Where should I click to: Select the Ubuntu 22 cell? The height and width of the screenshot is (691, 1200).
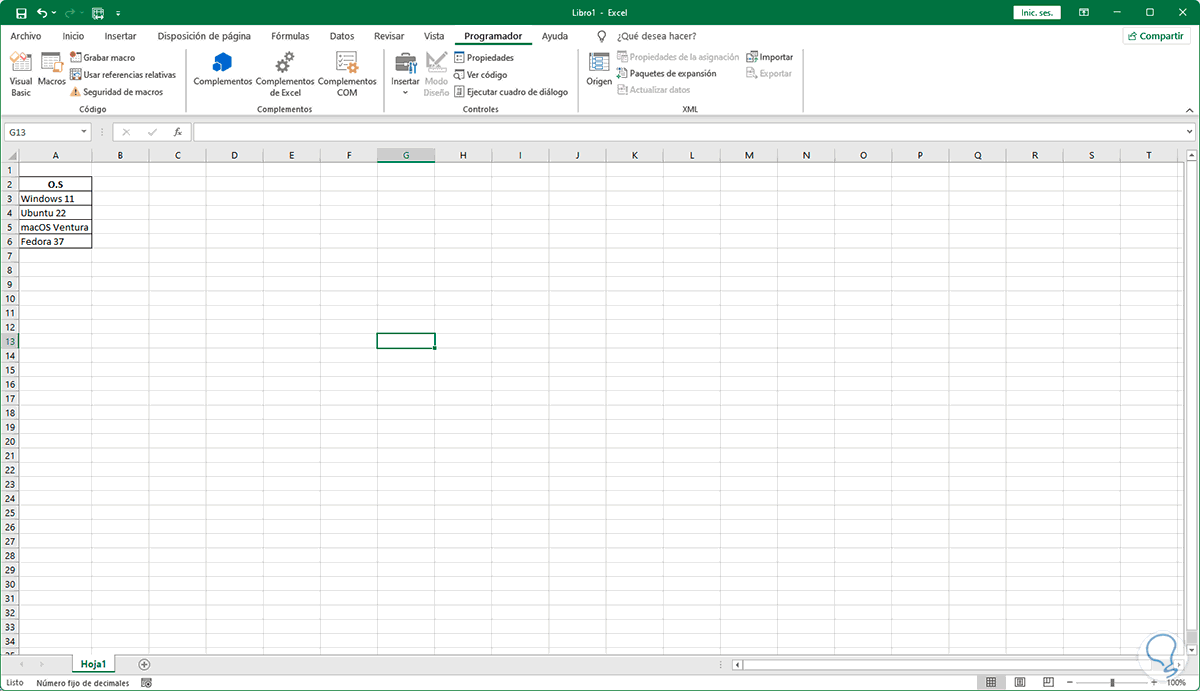(55, 213)
